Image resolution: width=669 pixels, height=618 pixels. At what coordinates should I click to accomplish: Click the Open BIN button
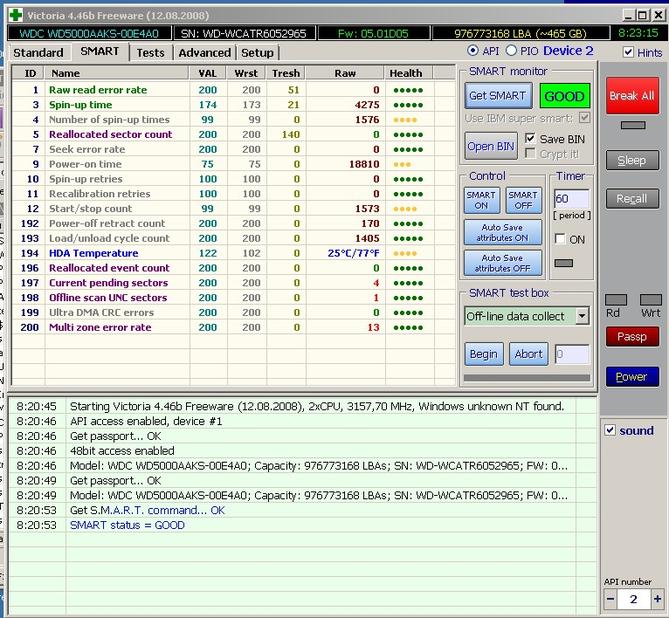[491, 146]
